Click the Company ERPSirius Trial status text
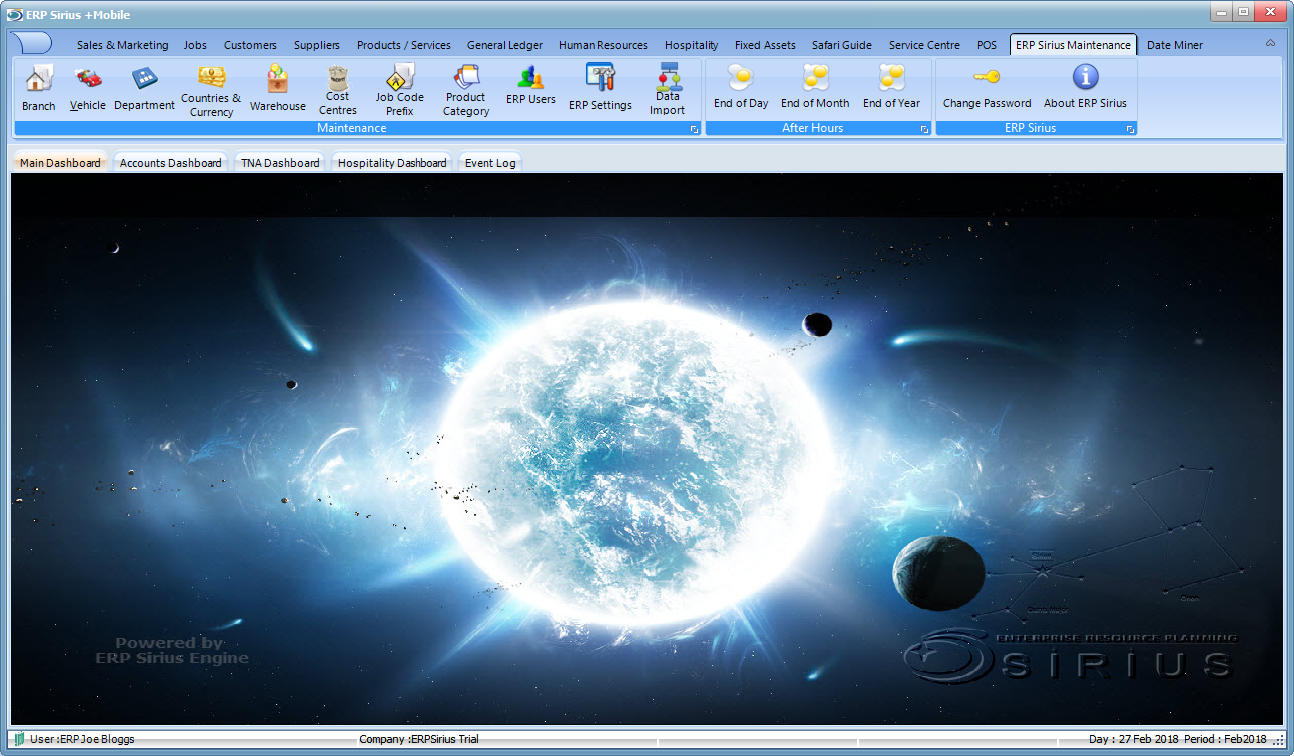The image size is (1294, 756). coord(419,739)
